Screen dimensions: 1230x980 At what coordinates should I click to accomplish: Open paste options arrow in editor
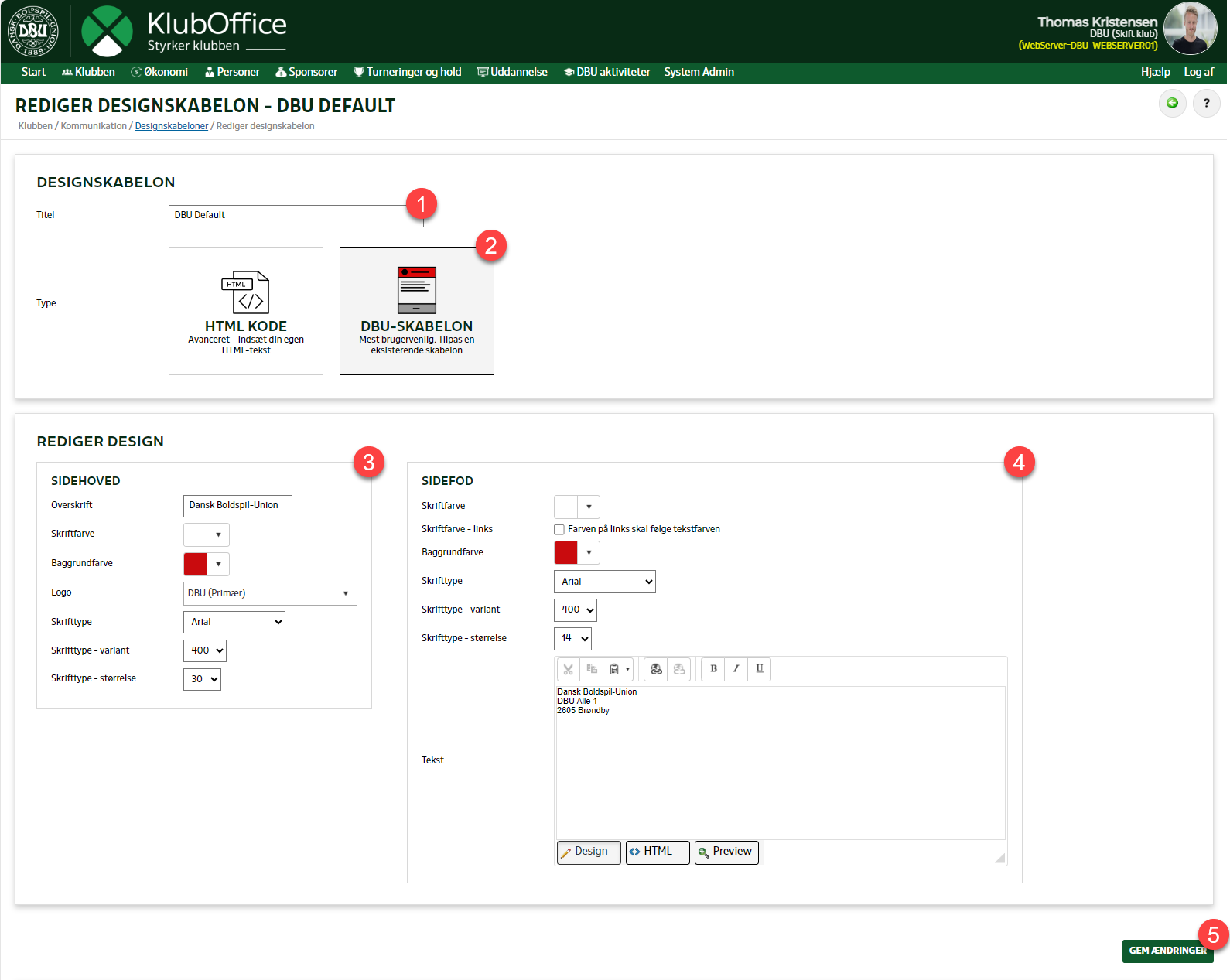click(x=627, y=669)
